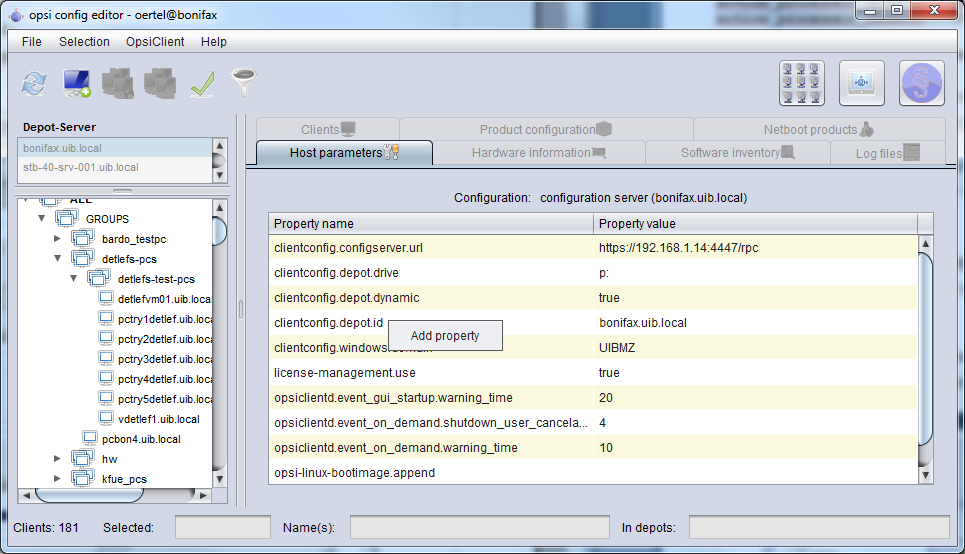Click the pctry4detlef client icon

[x=106, y=379]
